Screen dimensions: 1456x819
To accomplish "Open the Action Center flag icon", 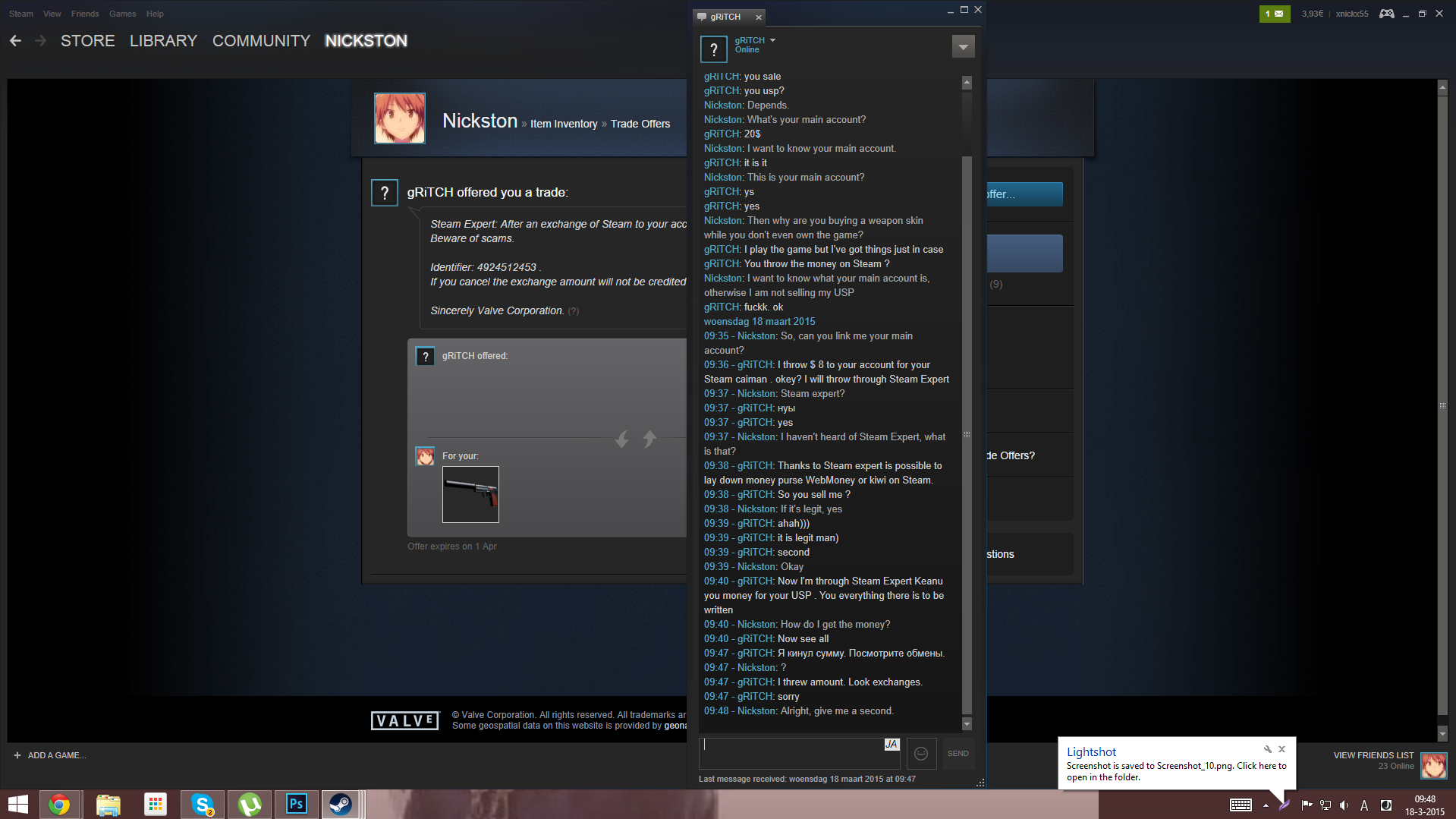I will click(1307, 805).
